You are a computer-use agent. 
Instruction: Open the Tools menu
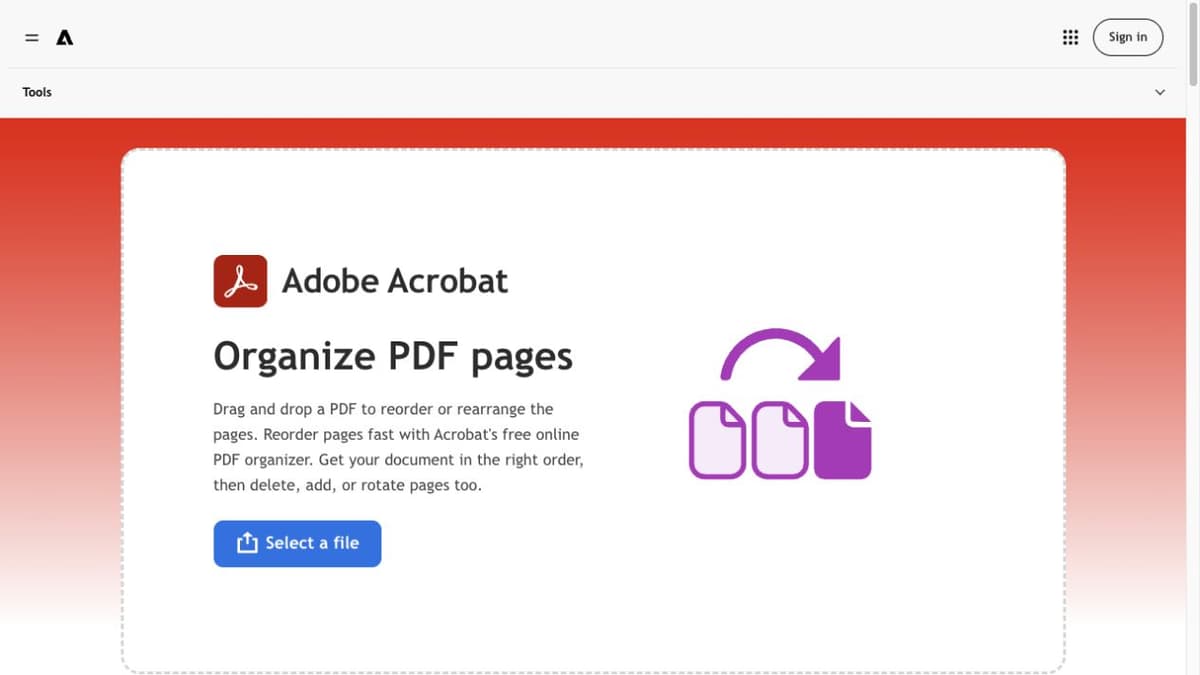(x=37, y=92)
